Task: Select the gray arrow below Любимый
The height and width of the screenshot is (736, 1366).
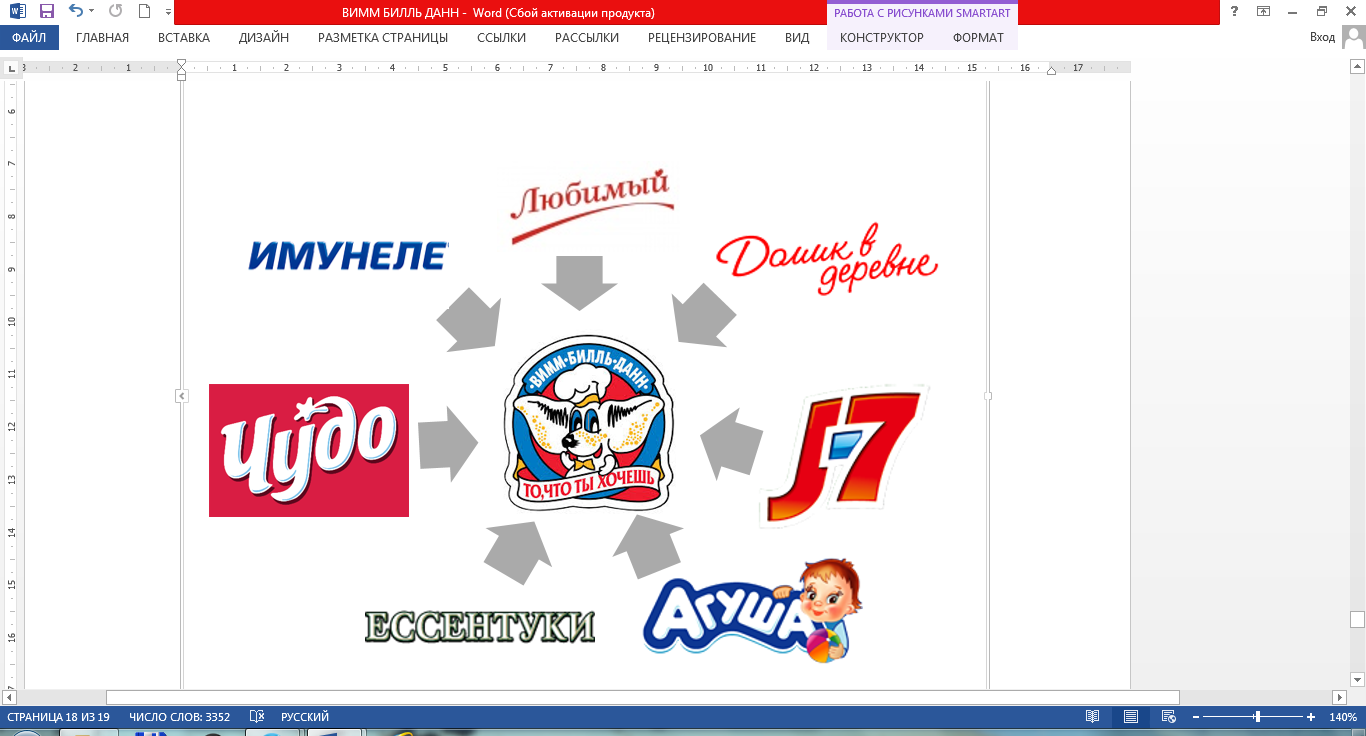Action: (579, 283)
